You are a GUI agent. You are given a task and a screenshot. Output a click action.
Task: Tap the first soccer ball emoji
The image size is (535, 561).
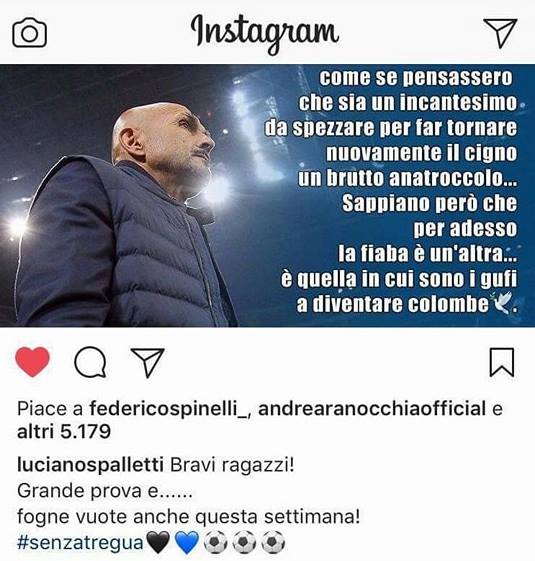tap(215, 542)
